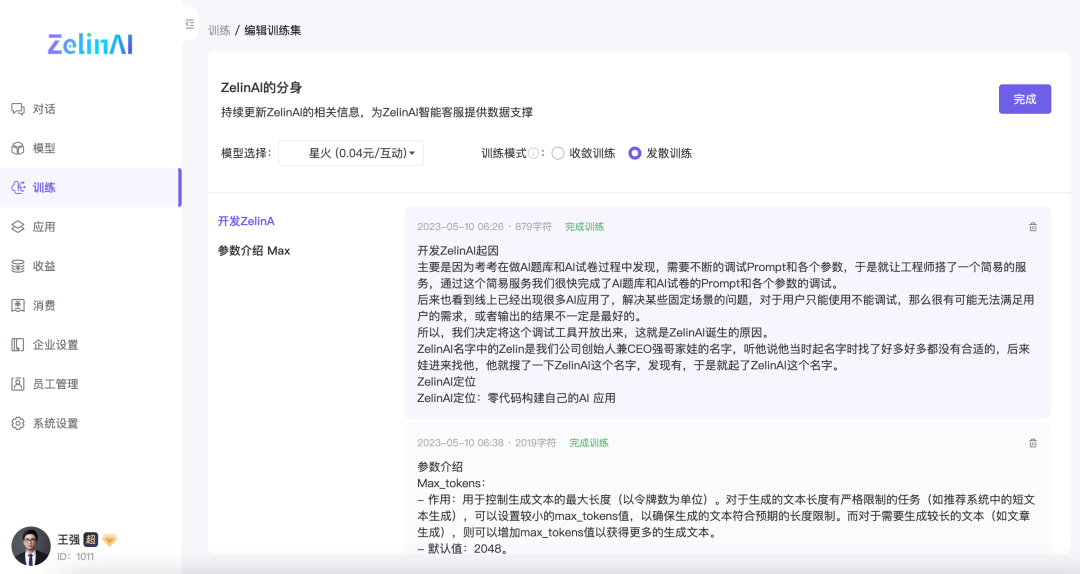Click the 2023-05-10 06:38 timestamp

click(460, 443)
